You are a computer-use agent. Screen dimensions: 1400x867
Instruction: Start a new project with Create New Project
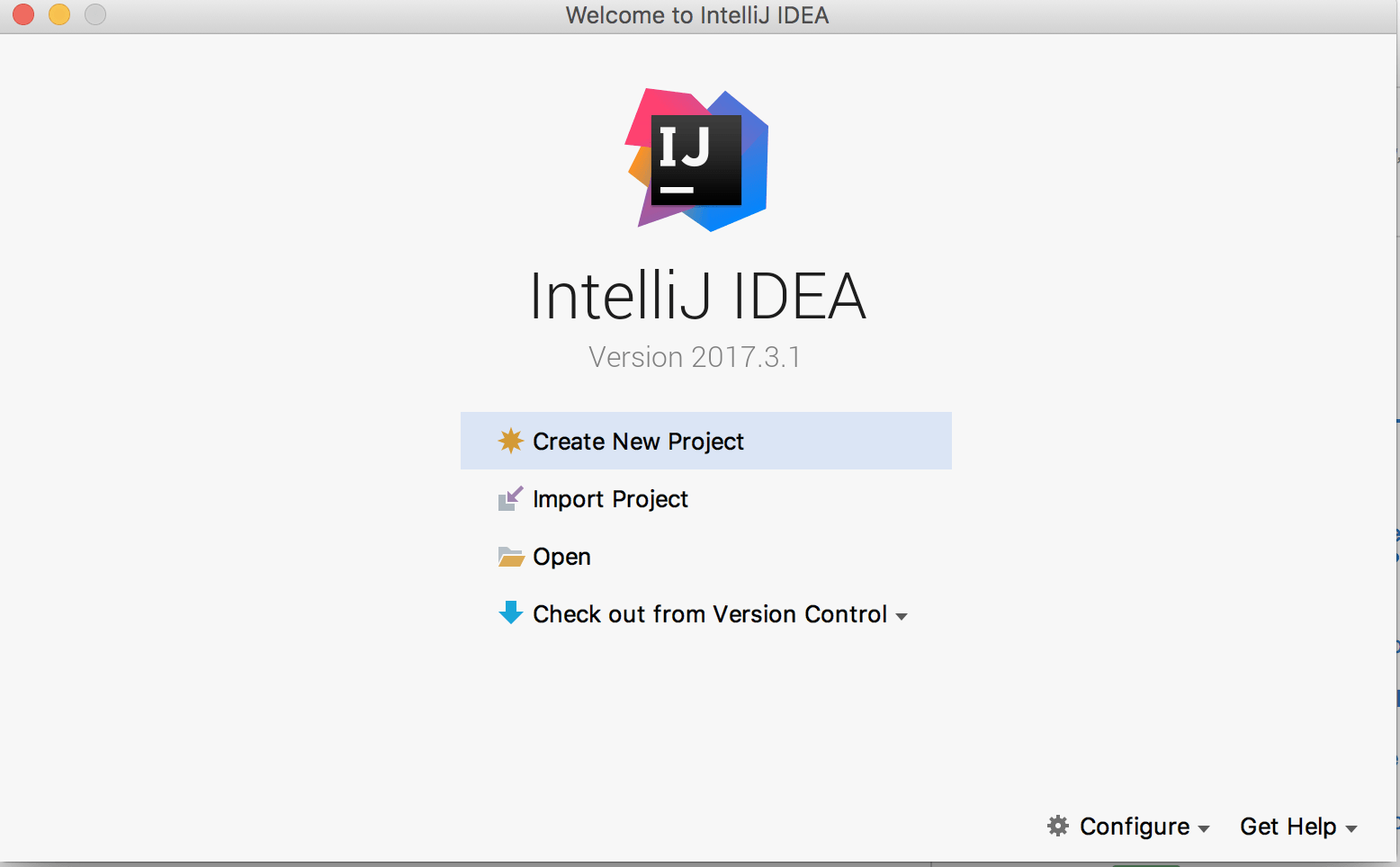[639, 441]
